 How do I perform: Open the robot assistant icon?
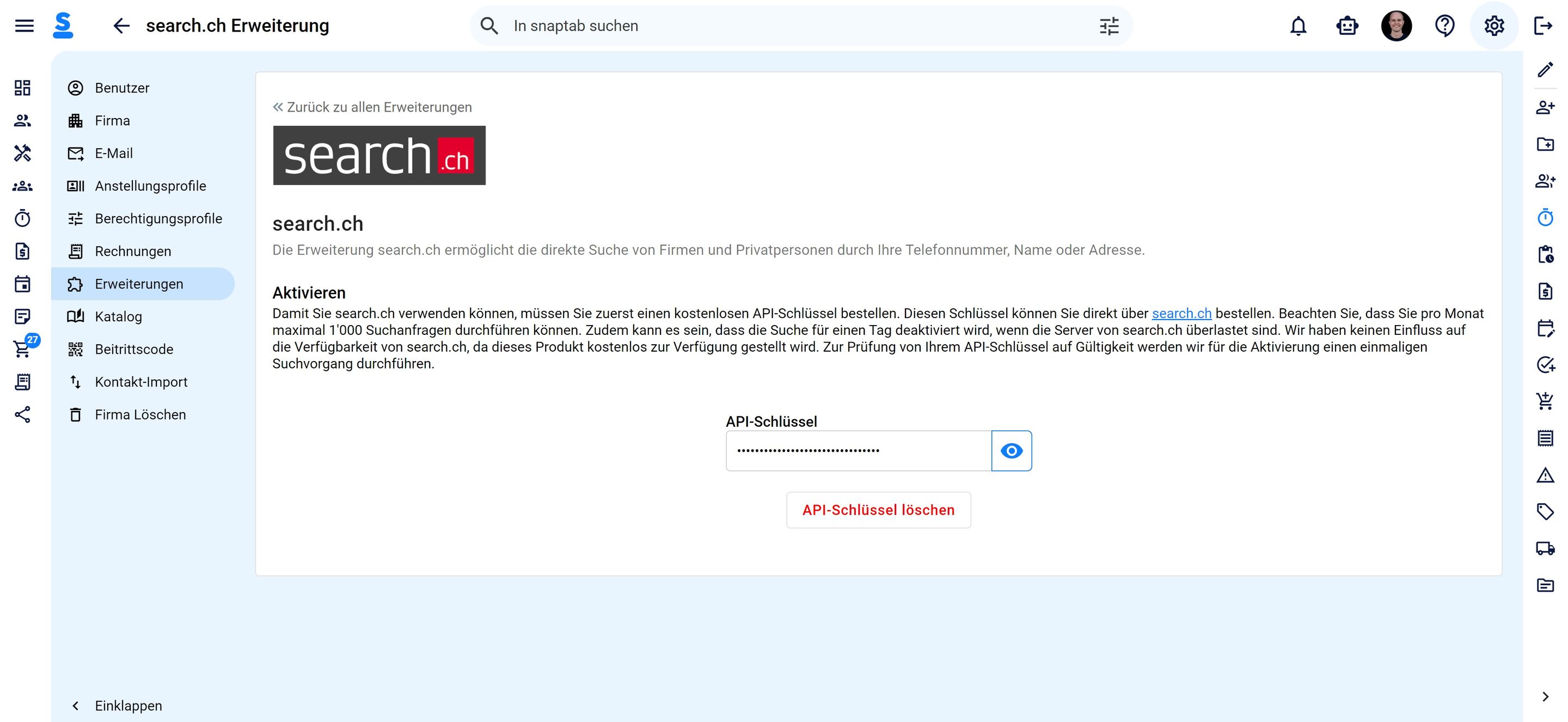[1347, 26]
